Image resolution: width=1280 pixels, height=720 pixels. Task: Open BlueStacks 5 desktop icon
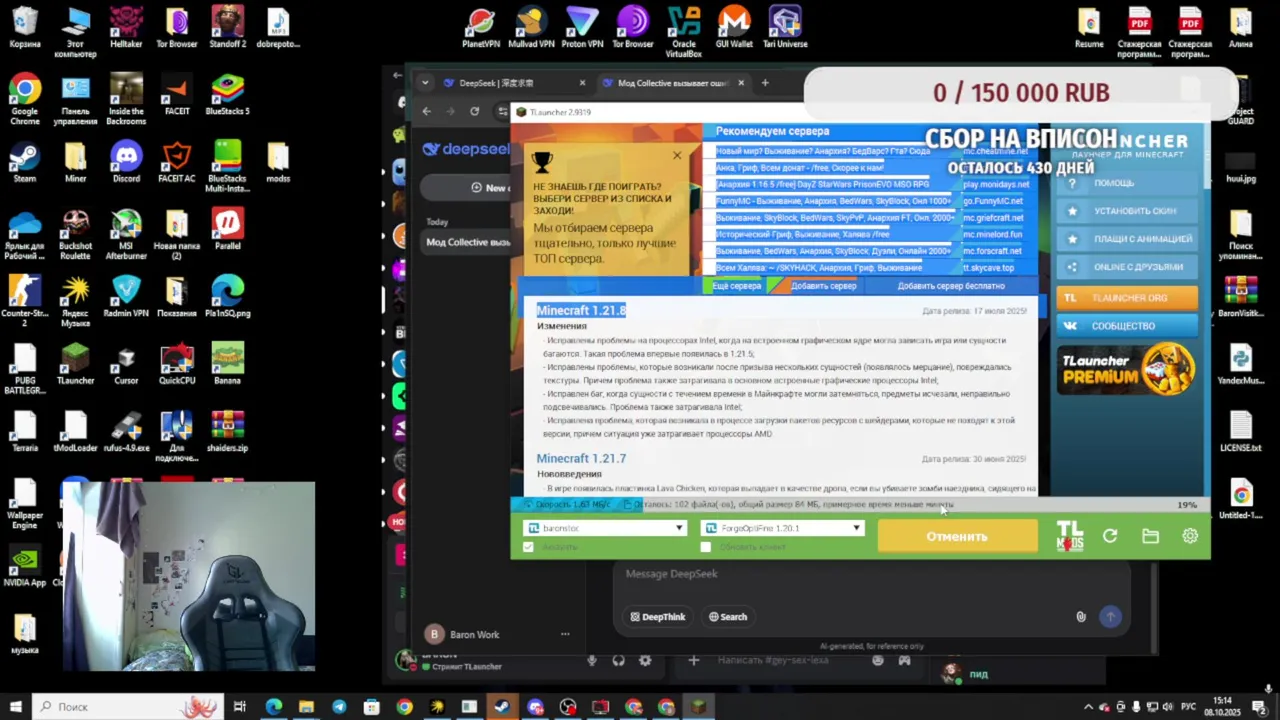coord(227,96)
